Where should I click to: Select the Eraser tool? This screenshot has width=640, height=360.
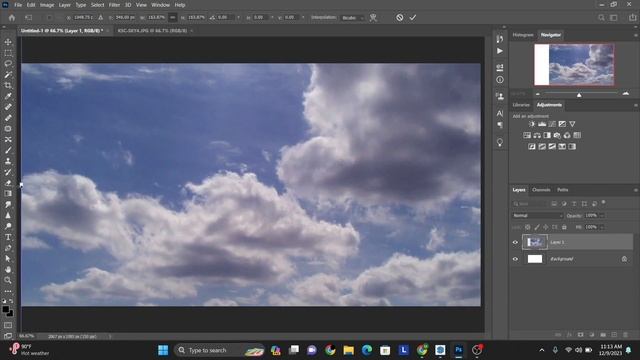click(x=8, y=183)
